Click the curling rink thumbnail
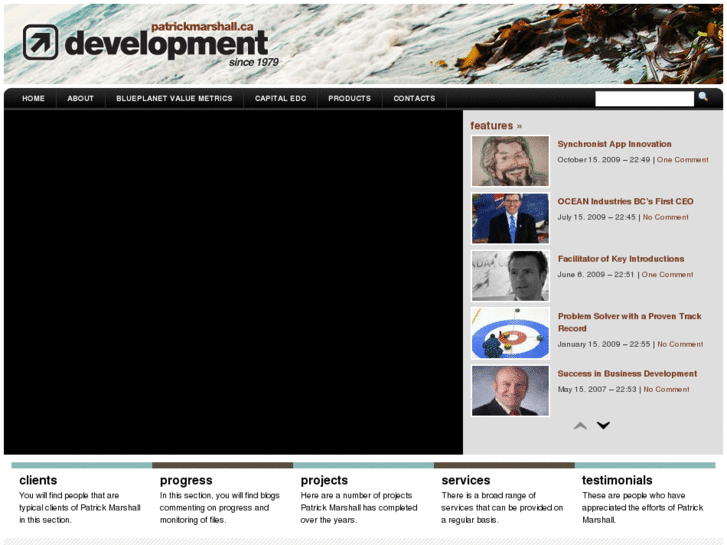Viewport: 727px width, 545px height. [510, 333]
